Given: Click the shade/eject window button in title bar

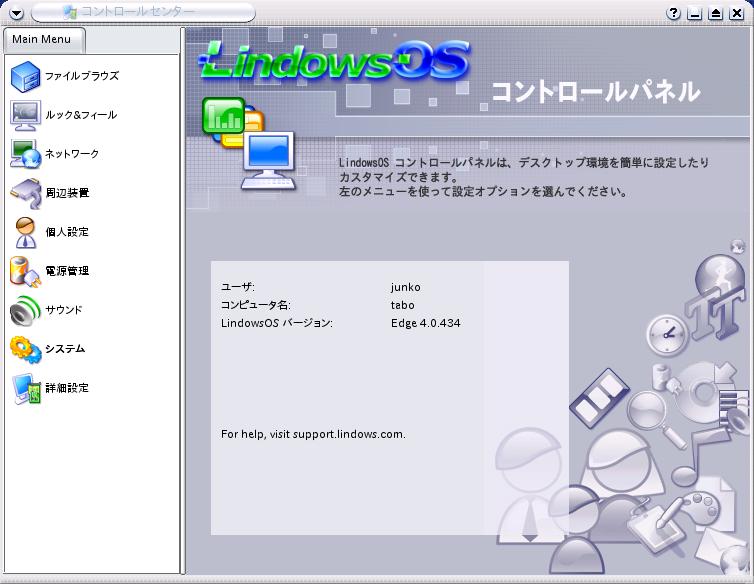Looking at the screenshot, I should coord(716,13).
